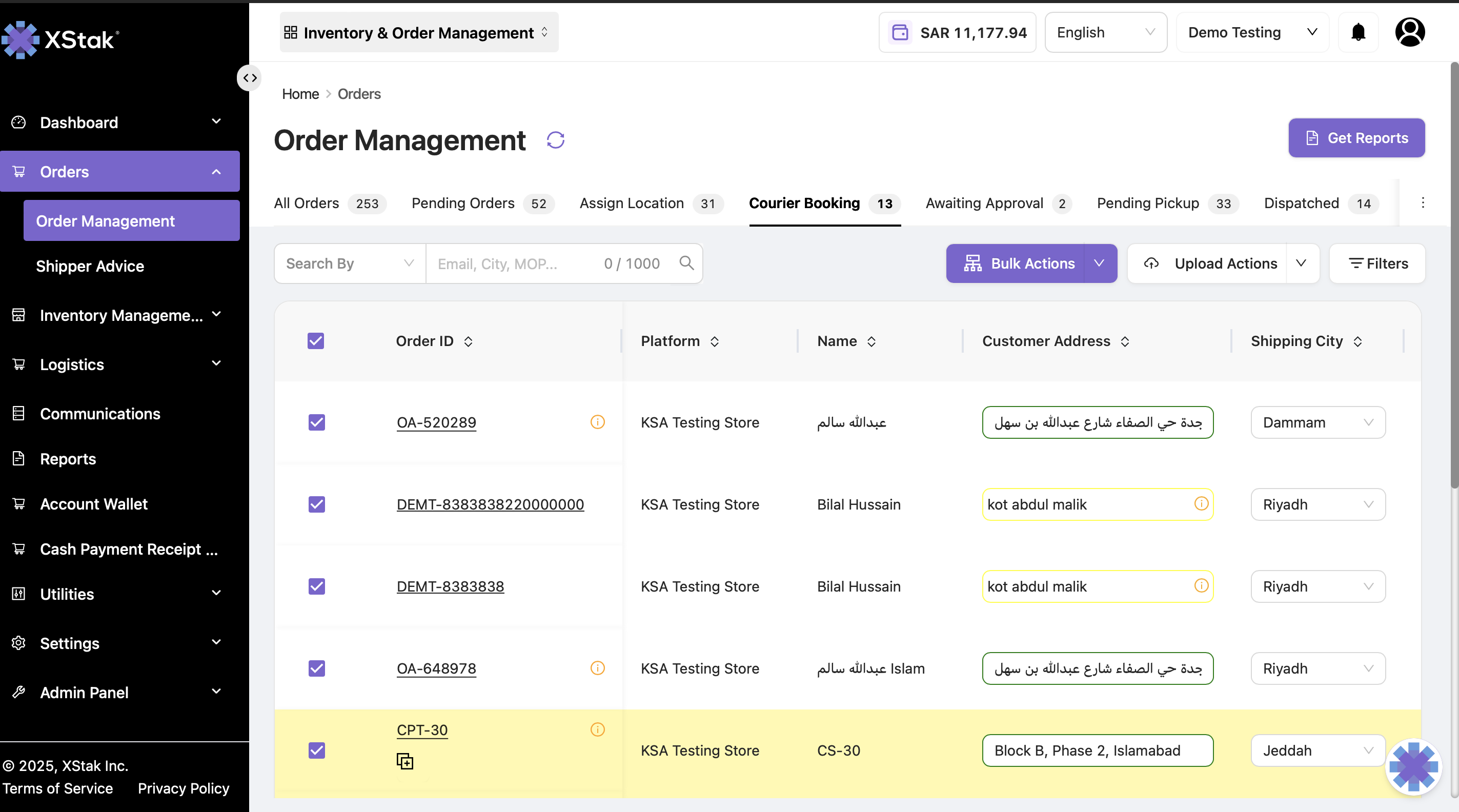This screenshot has width=1459, height=812.
Task: Open the XStak chat widget bubble
Action: (x=1414, y=767)
